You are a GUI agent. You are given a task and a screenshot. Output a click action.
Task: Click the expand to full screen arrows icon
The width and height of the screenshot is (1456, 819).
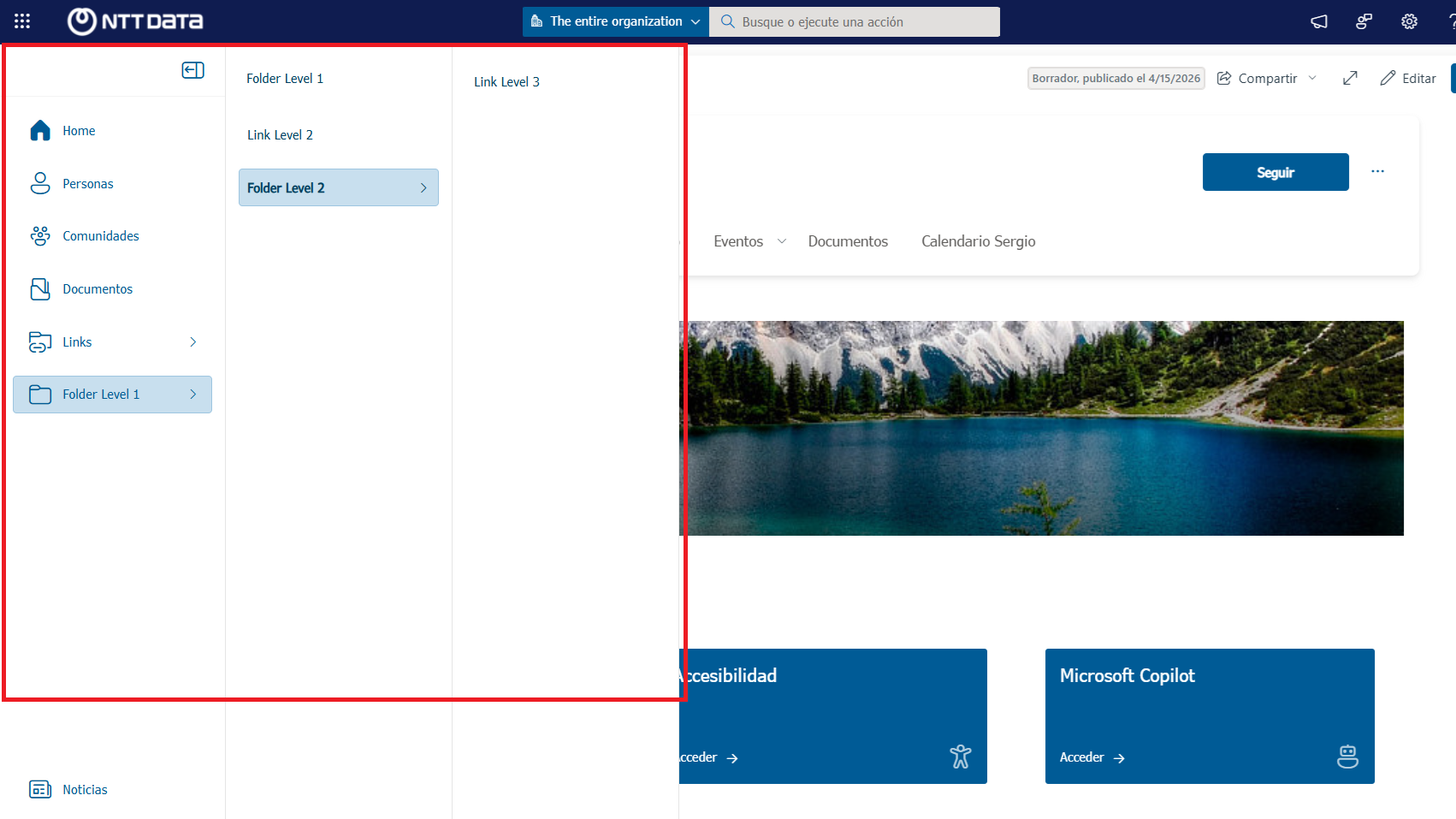coord(1350,79)
